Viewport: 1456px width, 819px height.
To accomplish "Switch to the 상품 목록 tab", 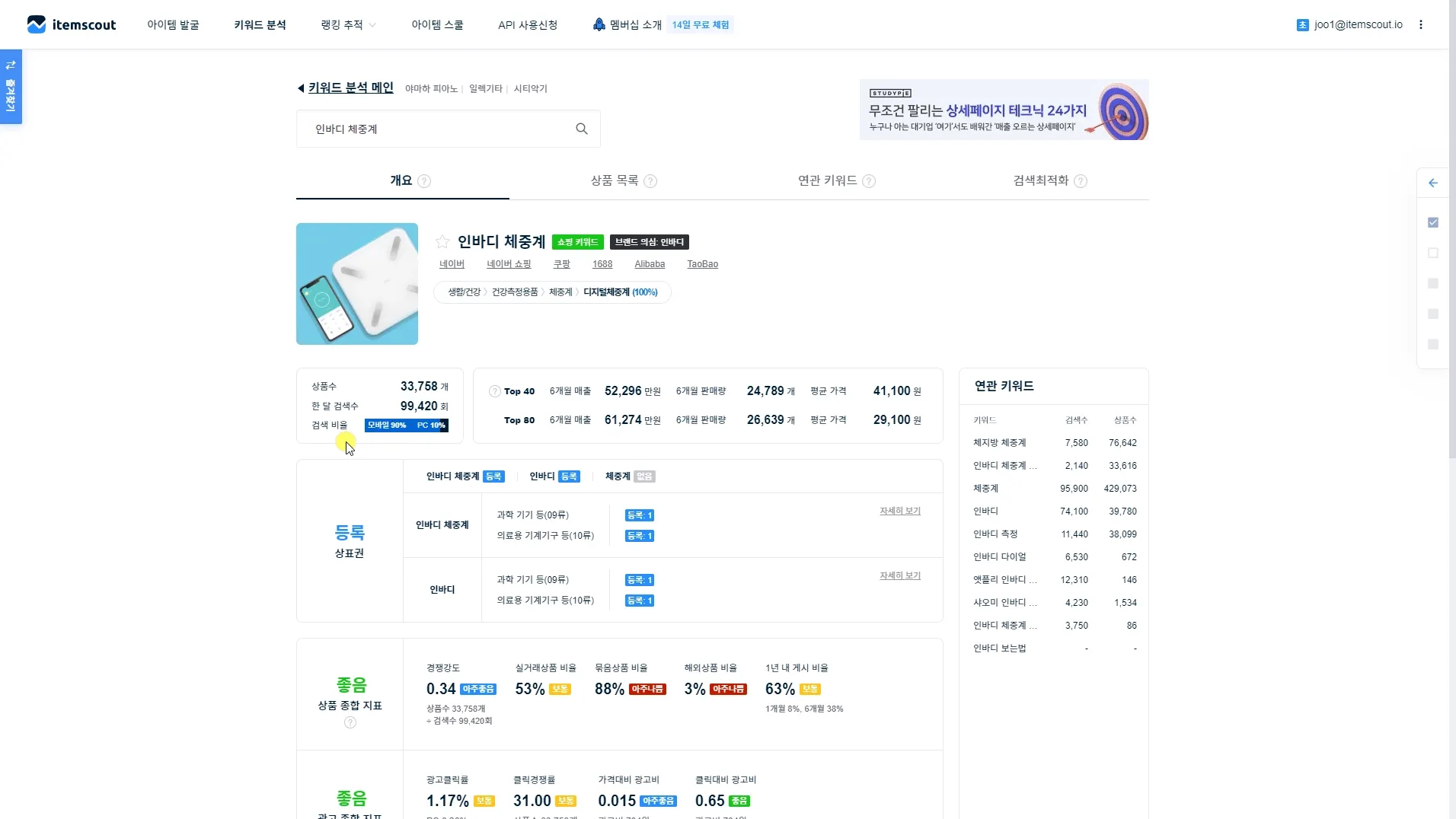I will (615, 180).
